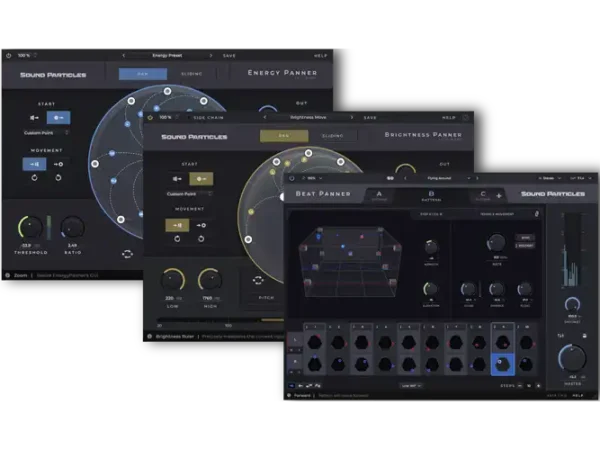
Task: Increase STEPS with plus button
Action: [x=538, y=386]
